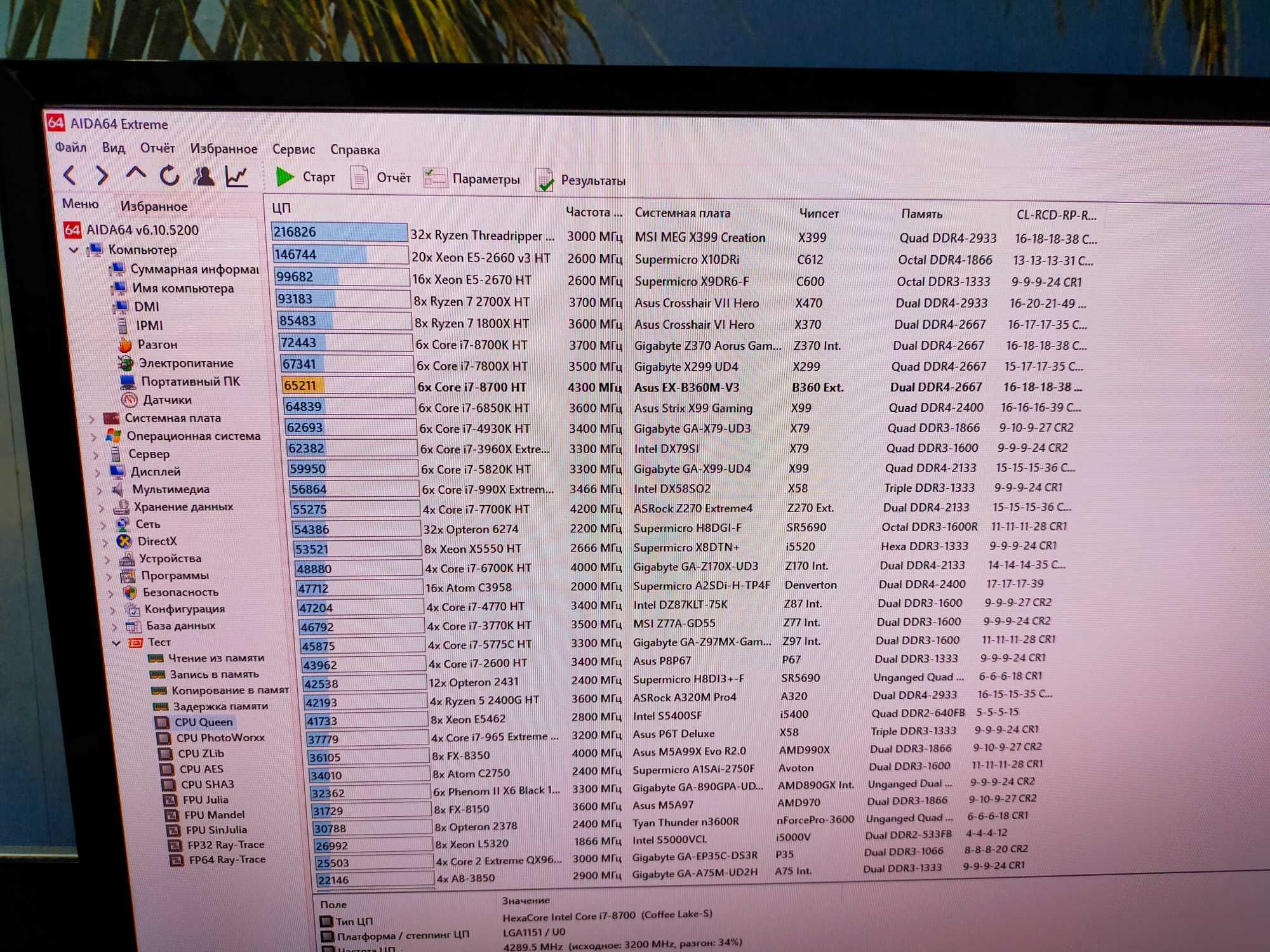
Task: Open Суммарная информация item
Action: point(184,269)
